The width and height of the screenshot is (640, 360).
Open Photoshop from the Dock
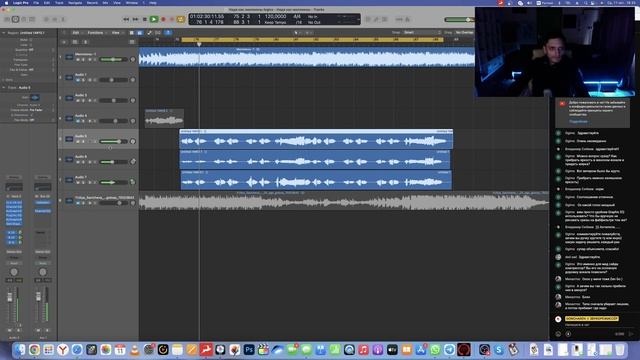click(249, 350)
